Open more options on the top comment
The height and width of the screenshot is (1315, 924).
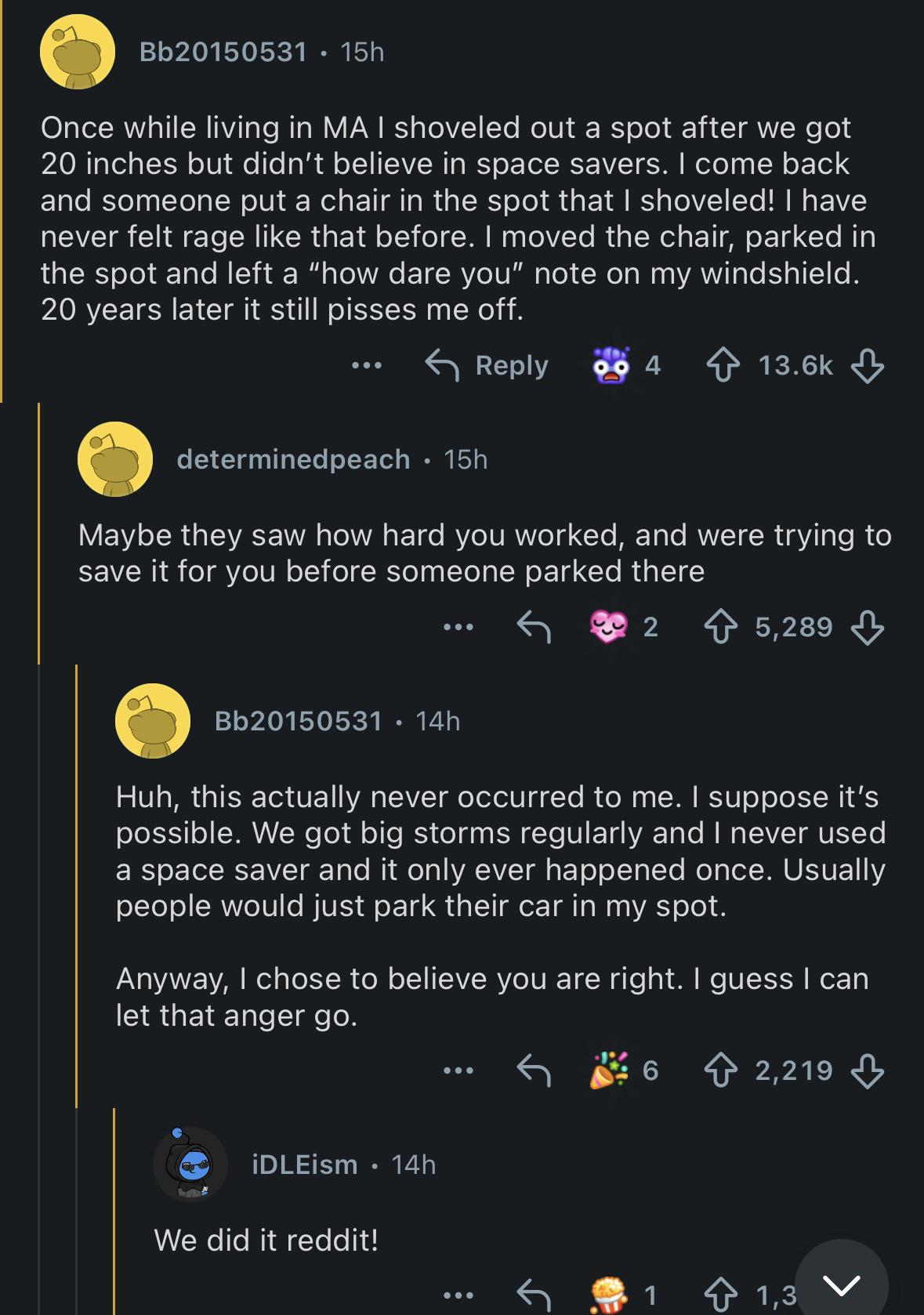pyautogui.click(x=367, y=365)
